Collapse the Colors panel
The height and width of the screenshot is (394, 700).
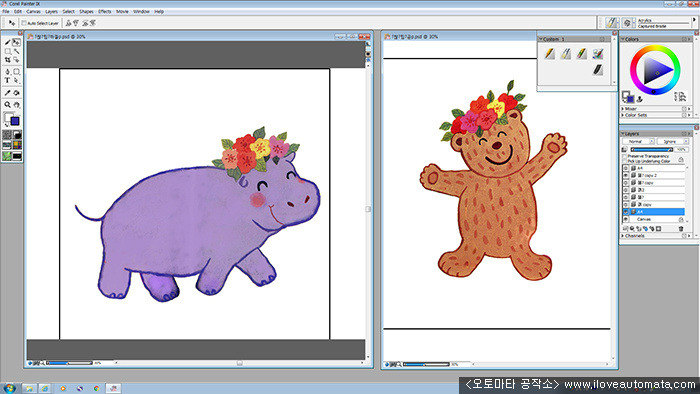(623, 39)
